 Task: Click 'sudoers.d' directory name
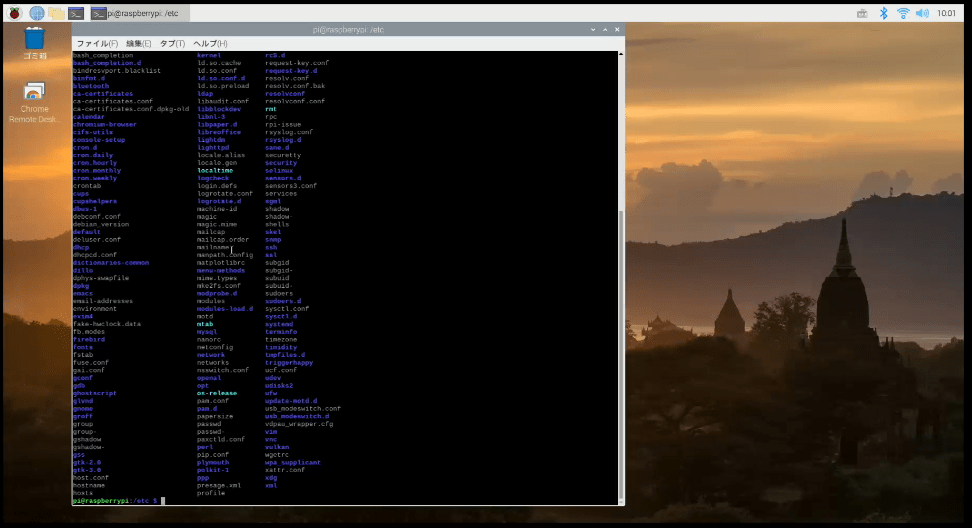click(x=283, y=301)
